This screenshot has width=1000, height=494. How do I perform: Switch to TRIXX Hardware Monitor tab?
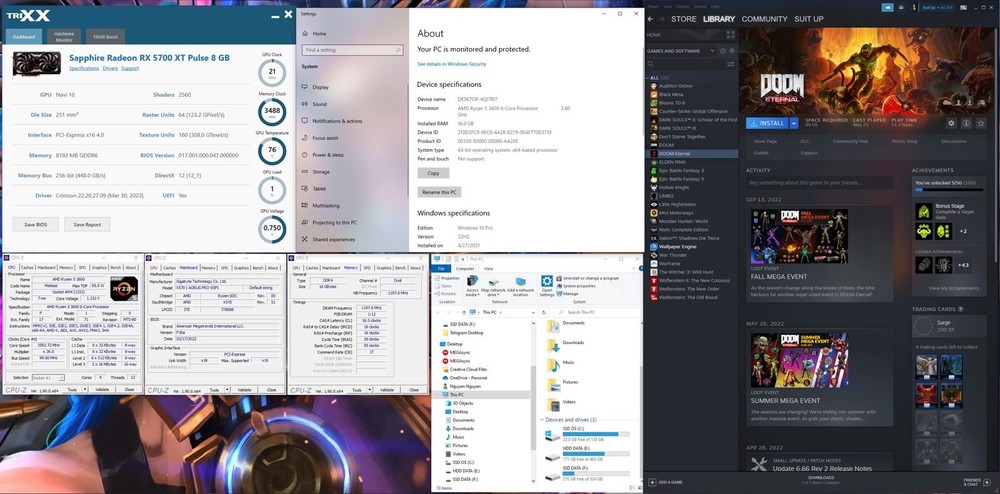tap(64, 36)
